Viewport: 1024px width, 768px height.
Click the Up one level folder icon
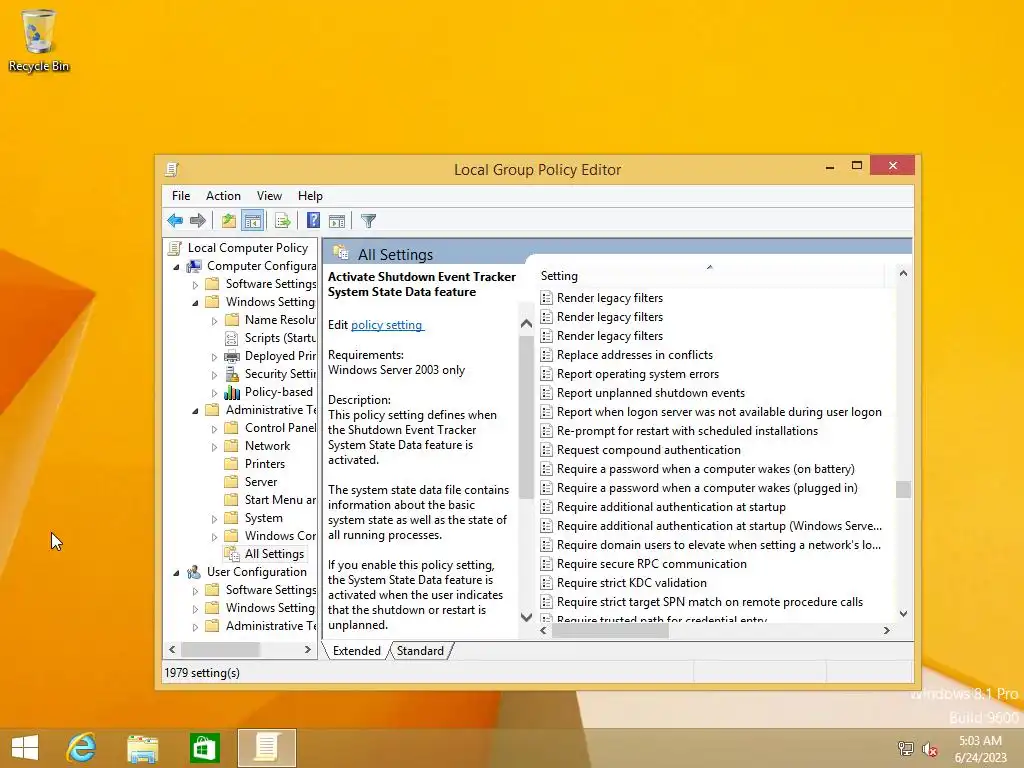pyautogui.click(x=229, y=221)
